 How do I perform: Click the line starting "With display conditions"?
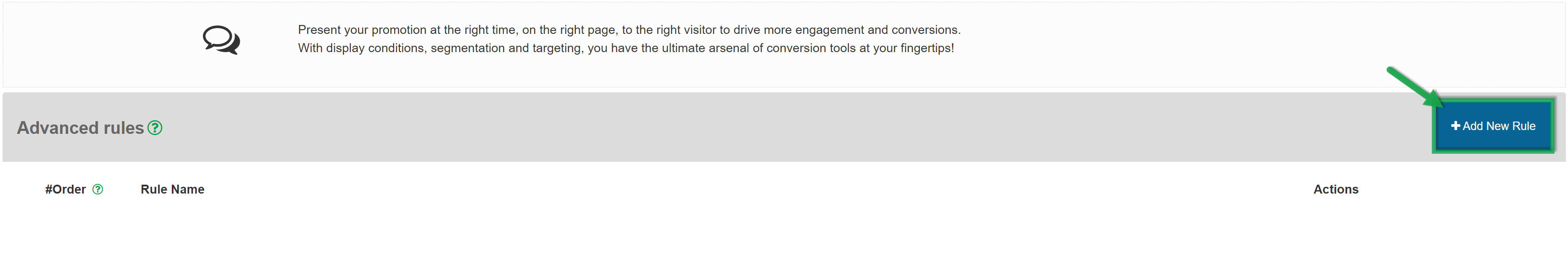pos(626,48)
